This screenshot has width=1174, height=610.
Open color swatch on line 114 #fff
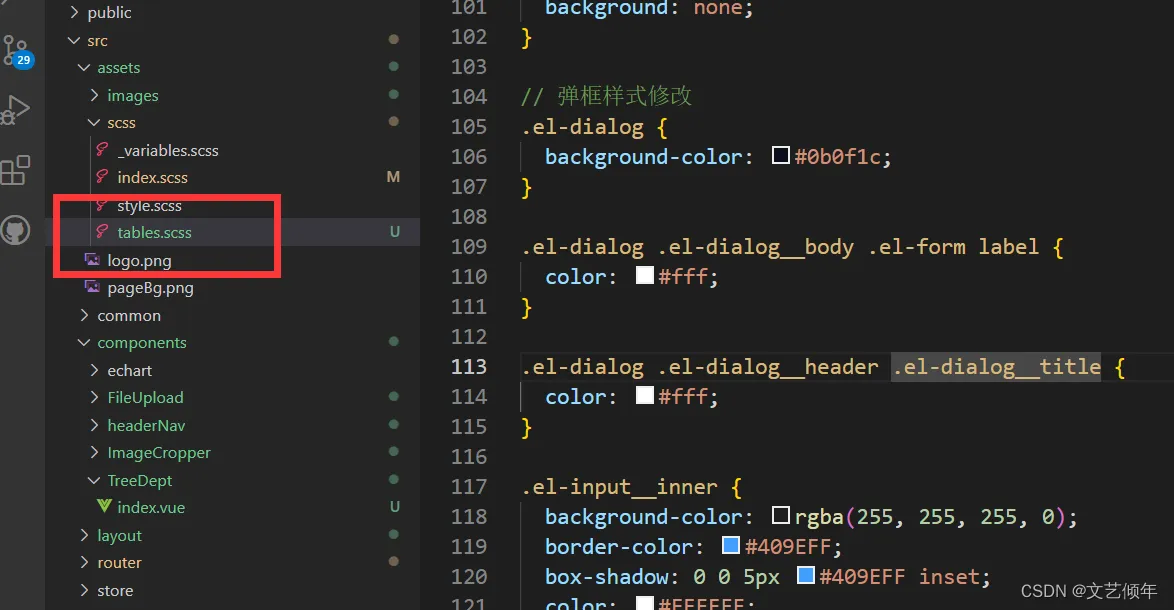tap(645, 394)
